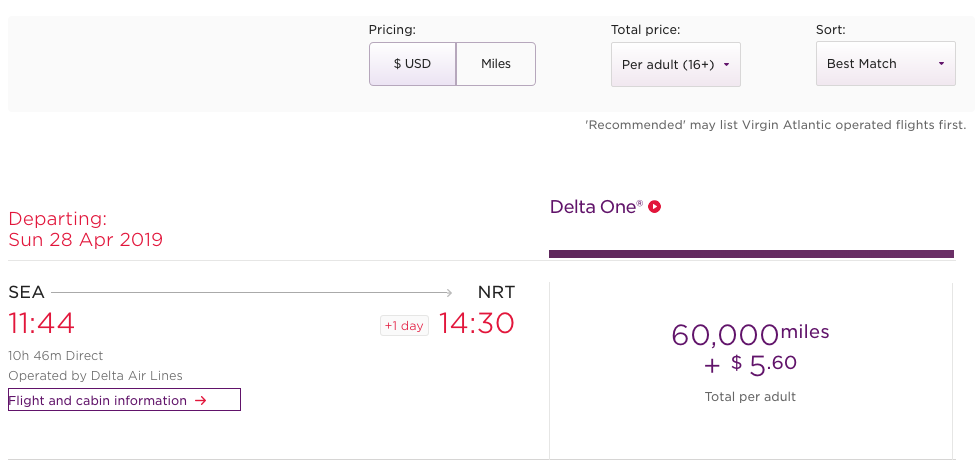The width and height of the screenshot is (979, 470).
Task: Open the Per adult (16+) dropdown
Action: (x=675, y=65)
